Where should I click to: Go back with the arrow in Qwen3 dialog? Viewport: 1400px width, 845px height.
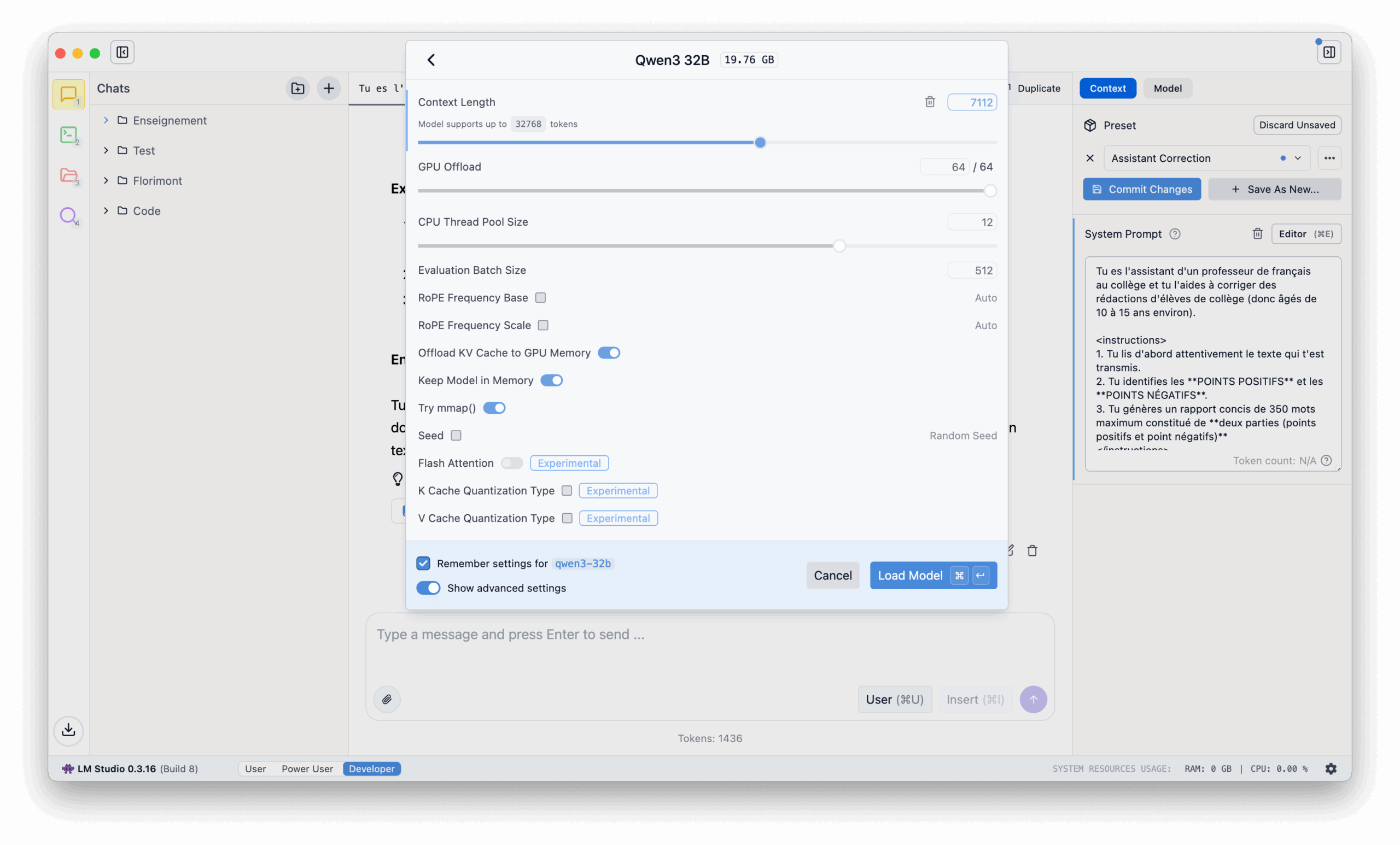point(431,60)
